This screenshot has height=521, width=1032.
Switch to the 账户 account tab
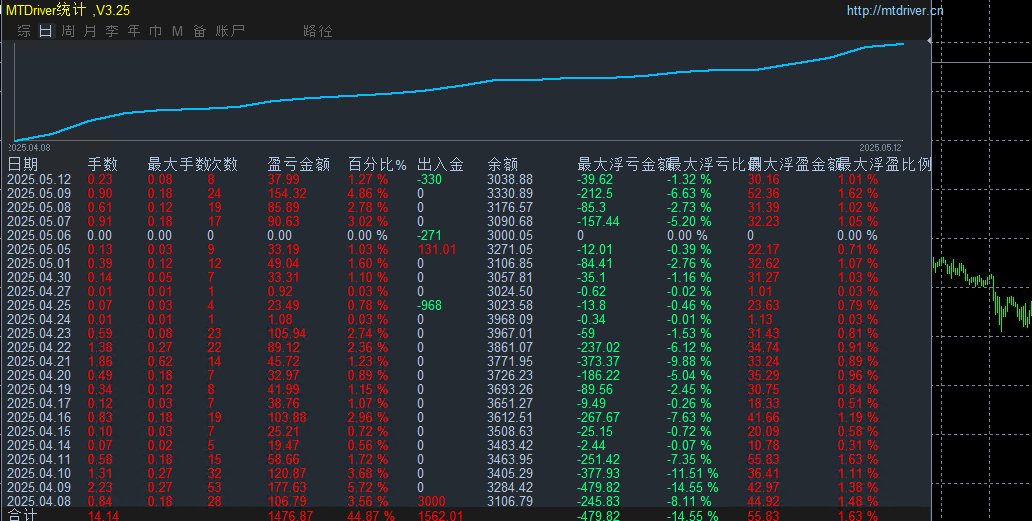click(x=230, y=31)
